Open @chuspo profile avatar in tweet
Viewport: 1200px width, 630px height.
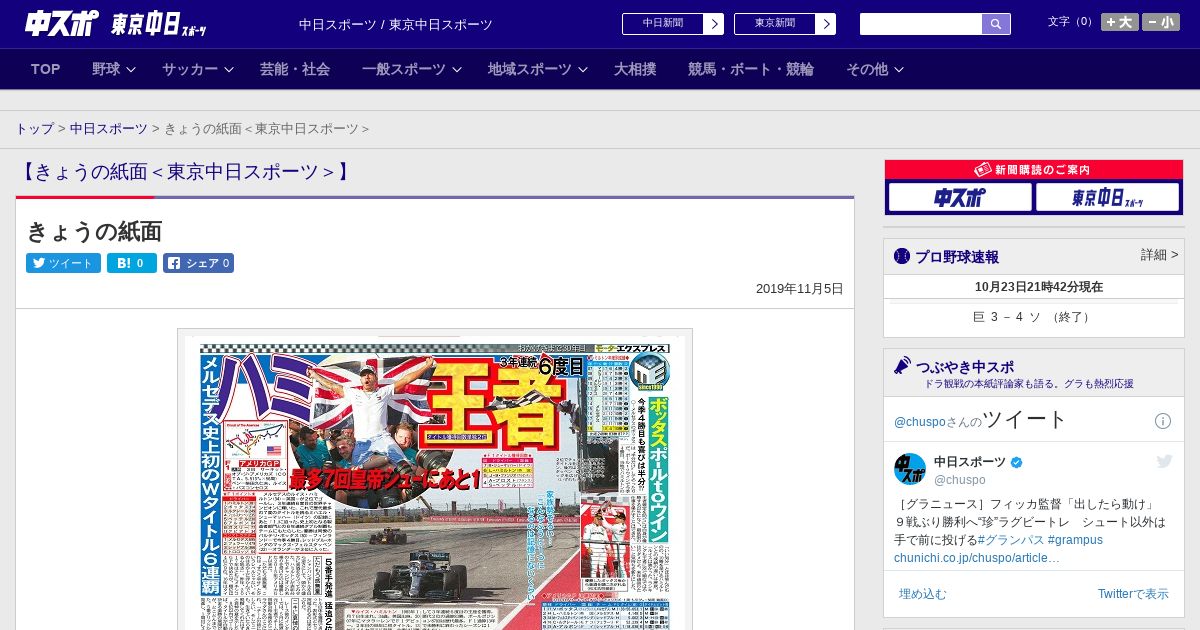(x=910, y=469)
